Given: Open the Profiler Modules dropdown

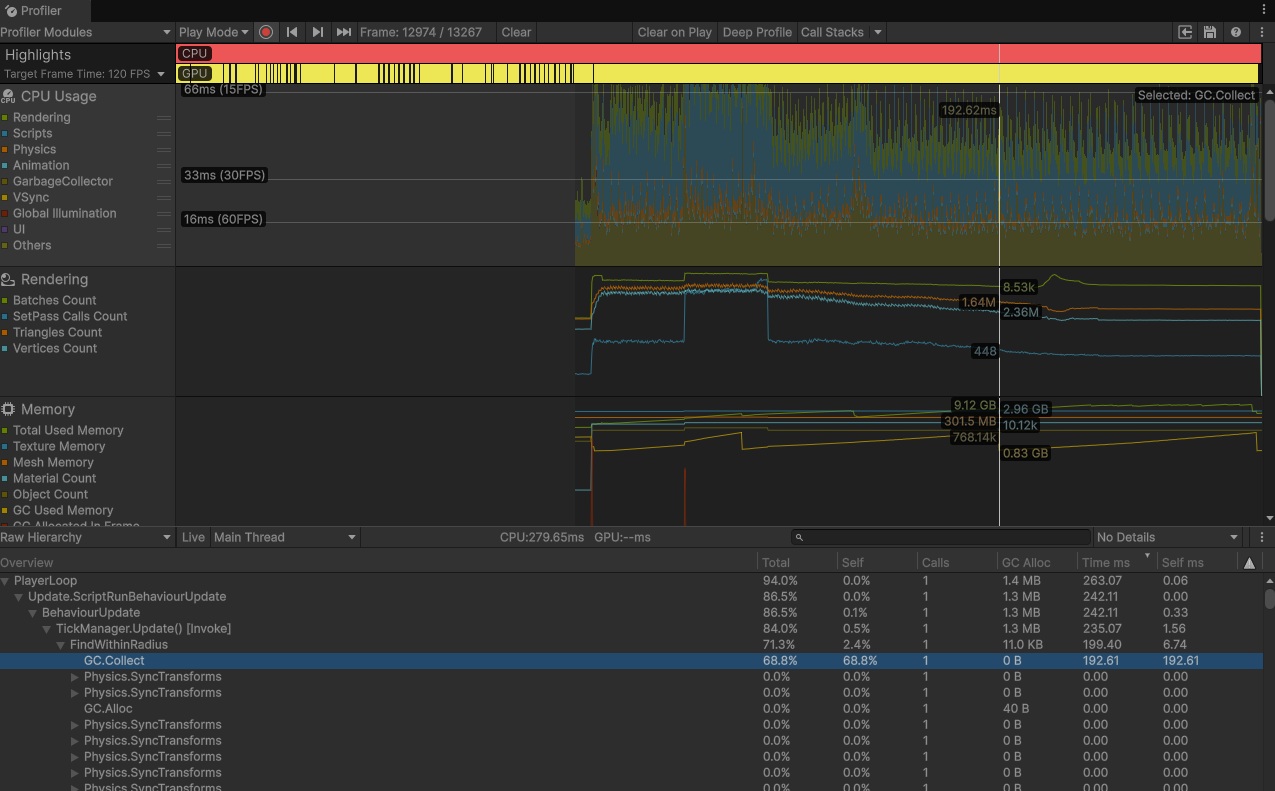Looking at the screenshot, I should coord(87,32).
